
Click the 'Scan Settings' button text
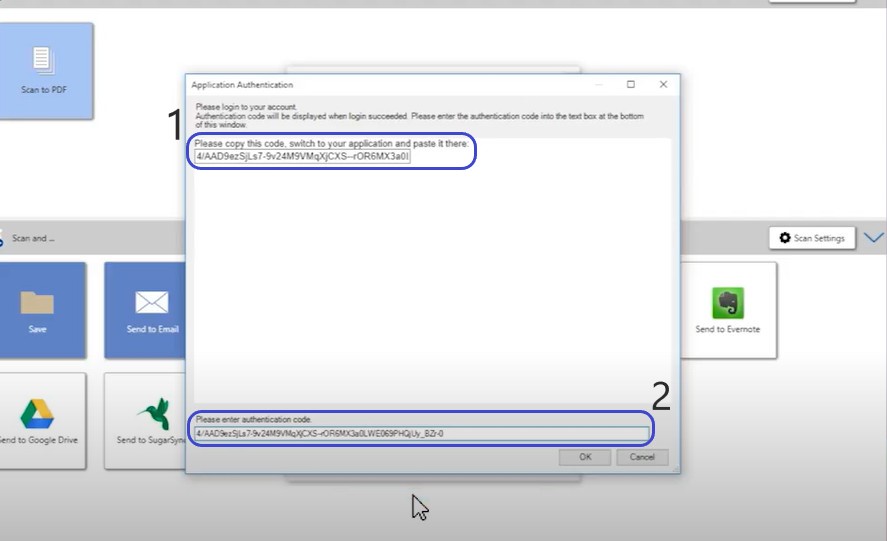tap(820, 238)
